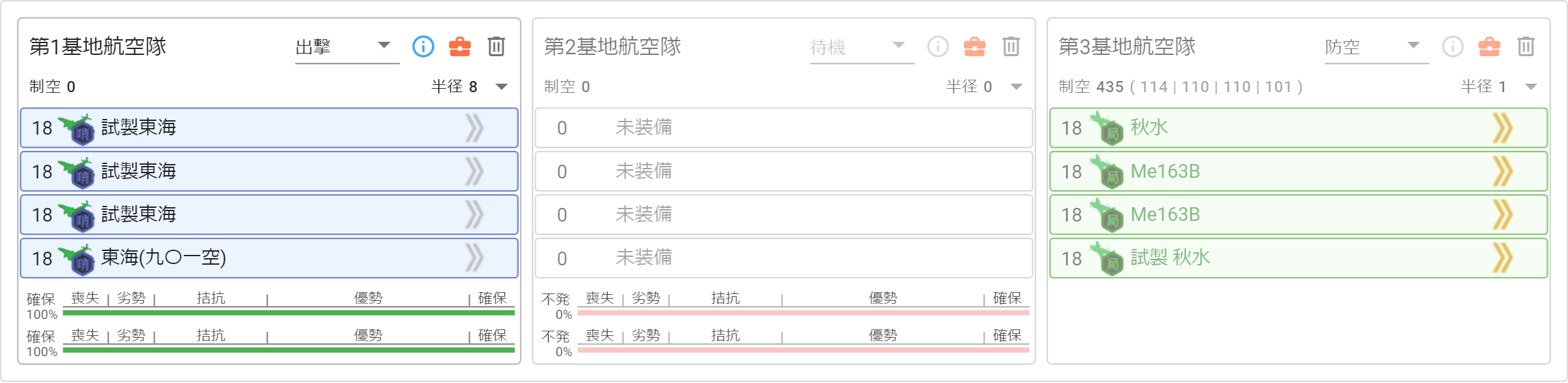Click slot count 18 of 東海(九〇一空)
The width and height of the screenshot is (1568, 383).
(42, 259)
